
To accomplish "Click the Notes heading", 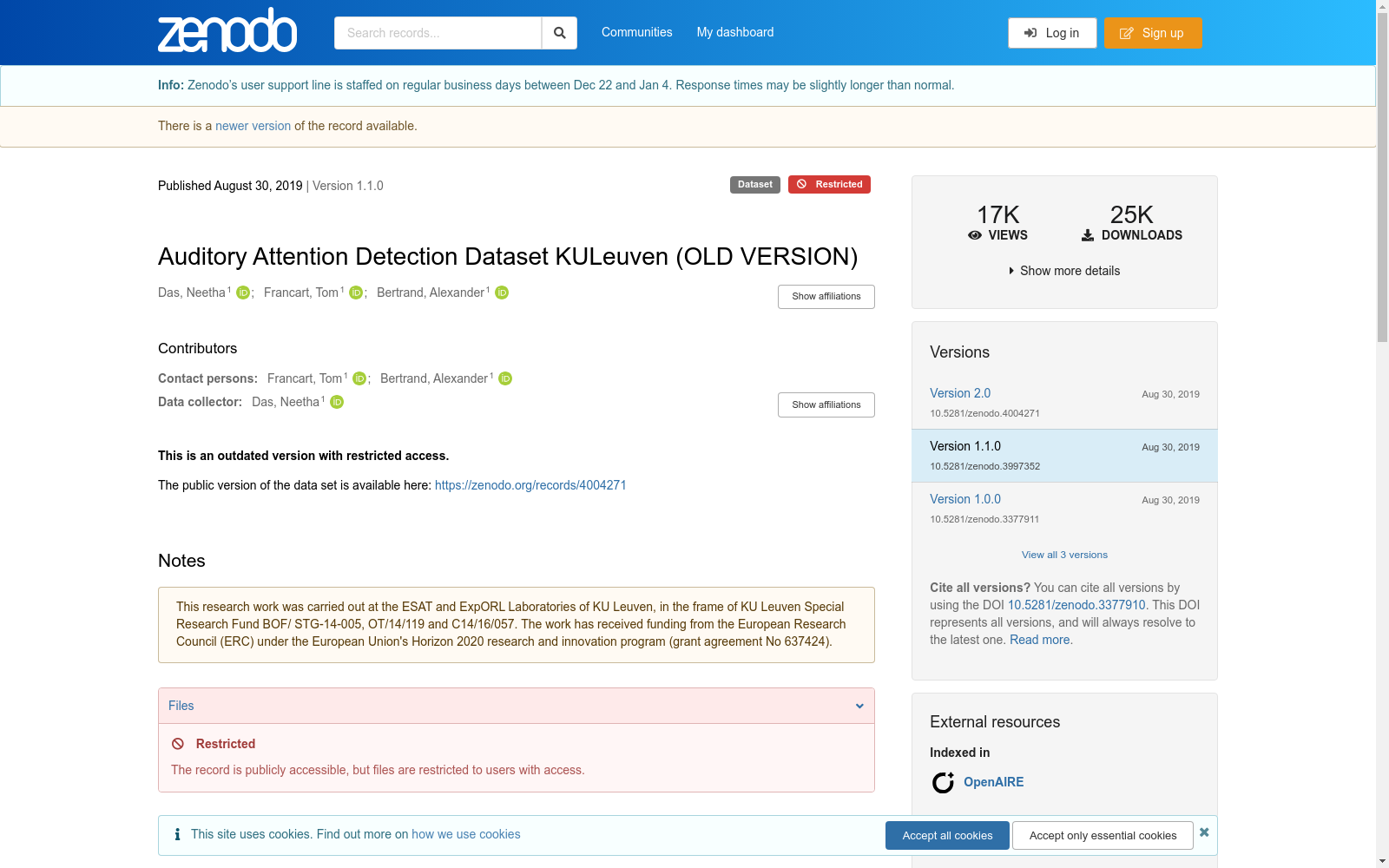I will click(181, 561).
